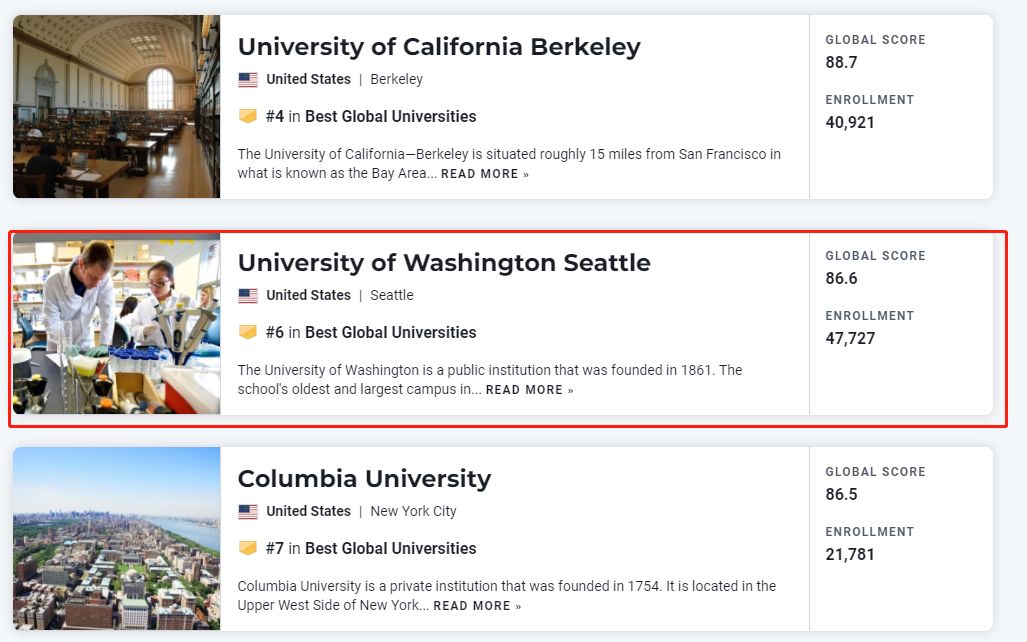The width and height of the screenshot is (1027, 642).
Task: Click the yellow ranking badge next to #6
Action: click(x=248, y=332)
